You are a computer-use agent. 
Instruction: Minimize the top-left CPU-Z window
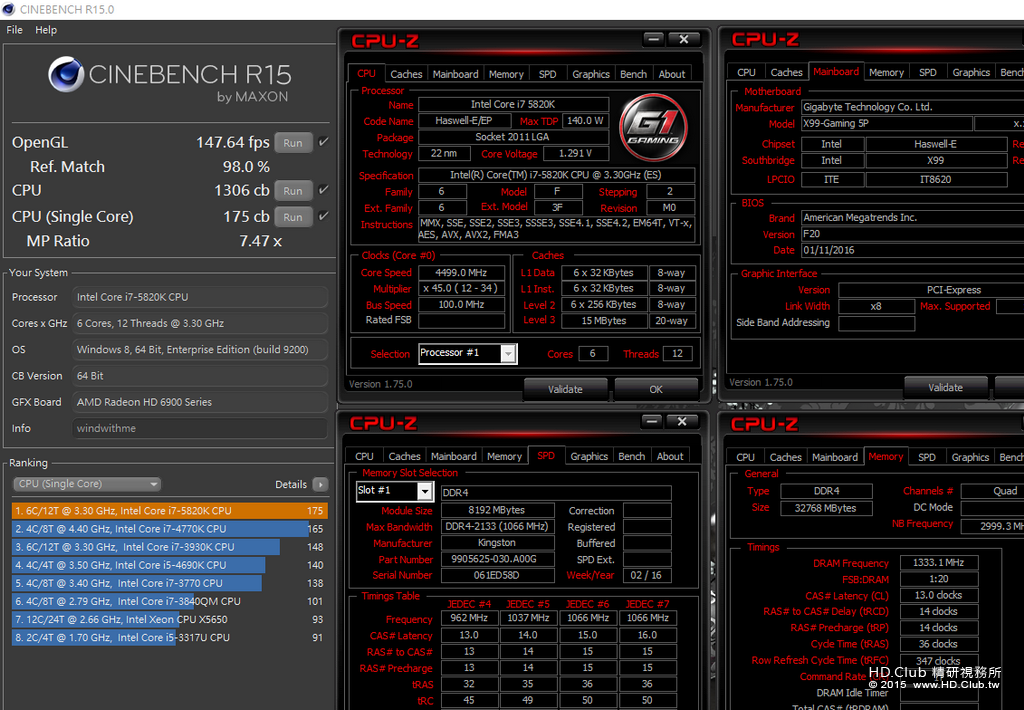[653, 39]
